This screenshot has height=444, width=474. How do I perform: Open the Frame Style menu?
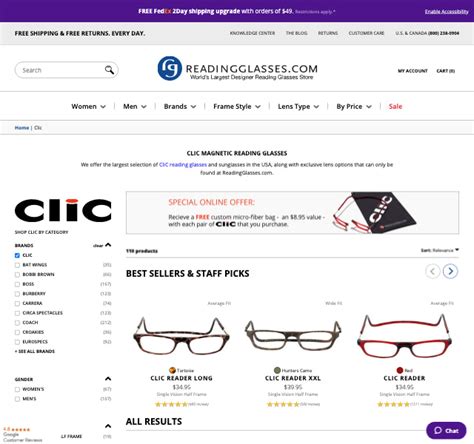point(237,106)
